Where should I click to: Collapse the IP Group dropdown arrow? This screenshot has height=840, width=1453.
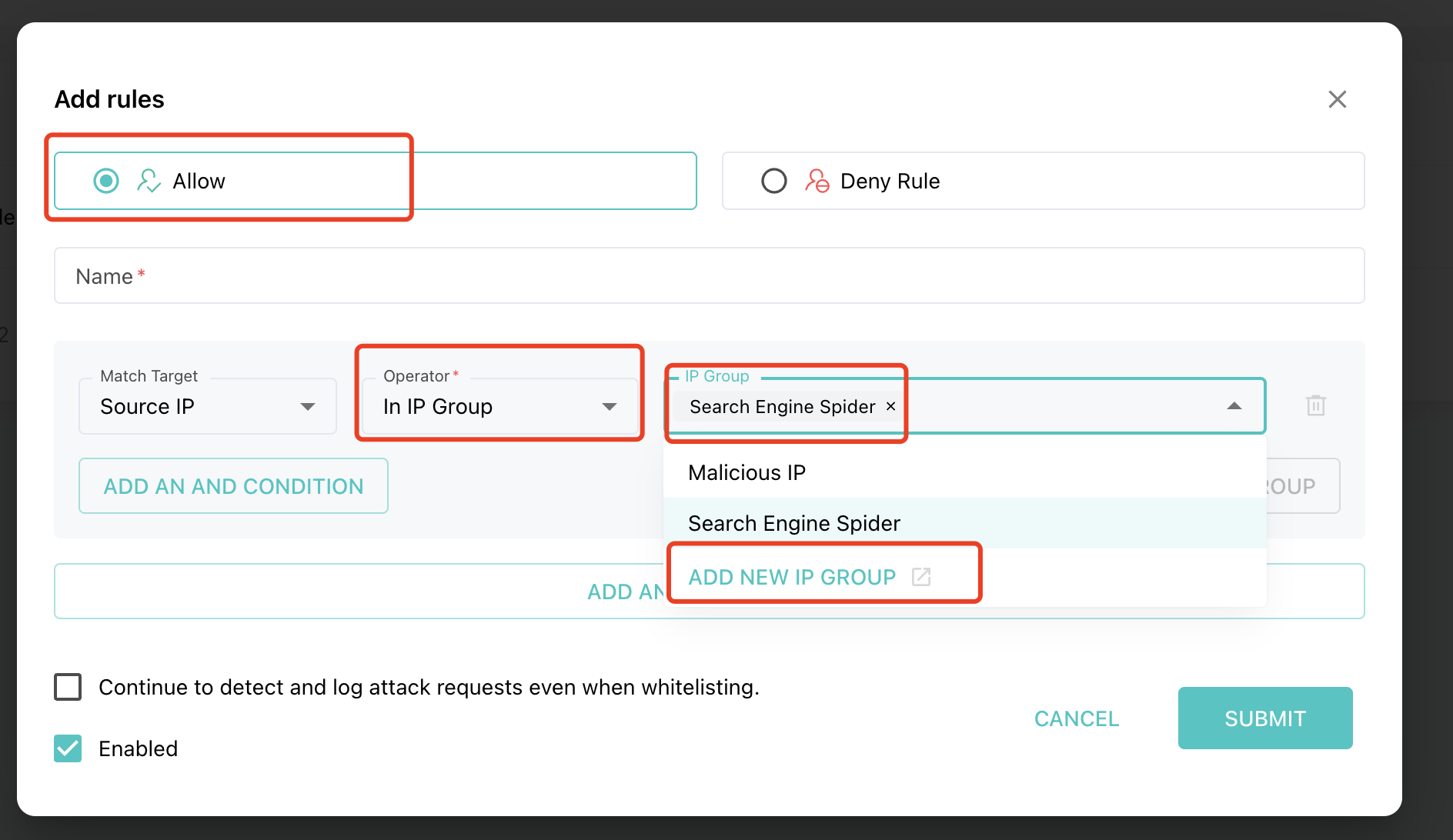coord(1234,406)
